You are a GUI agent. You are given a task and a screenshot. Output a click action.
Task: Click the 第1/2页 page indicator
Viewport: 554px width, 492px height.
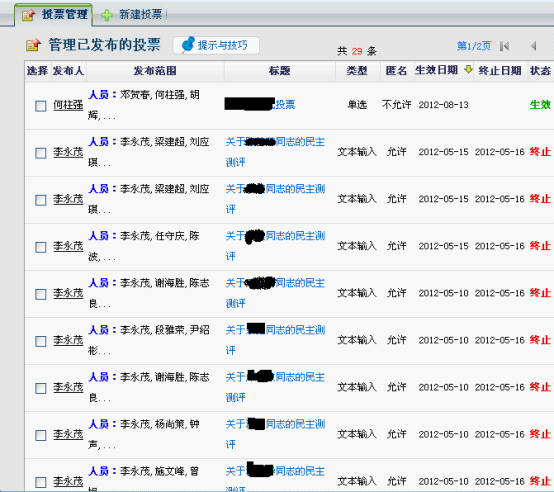pyautogui.click(x=474, y=46)
